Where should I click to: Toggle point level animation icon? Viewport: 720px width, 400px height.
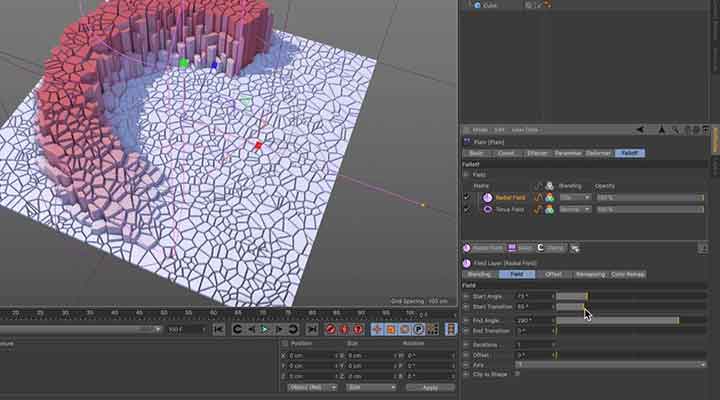coord(432,329)
